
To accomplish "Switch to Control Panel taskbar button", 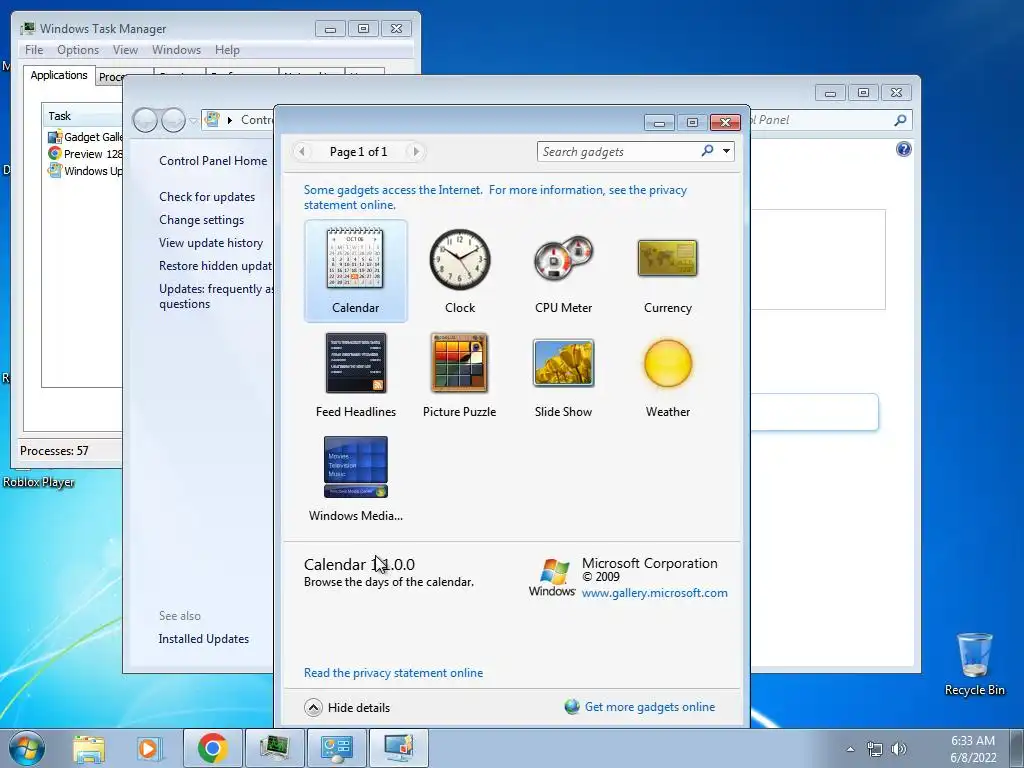I will [x=336, y=748].
